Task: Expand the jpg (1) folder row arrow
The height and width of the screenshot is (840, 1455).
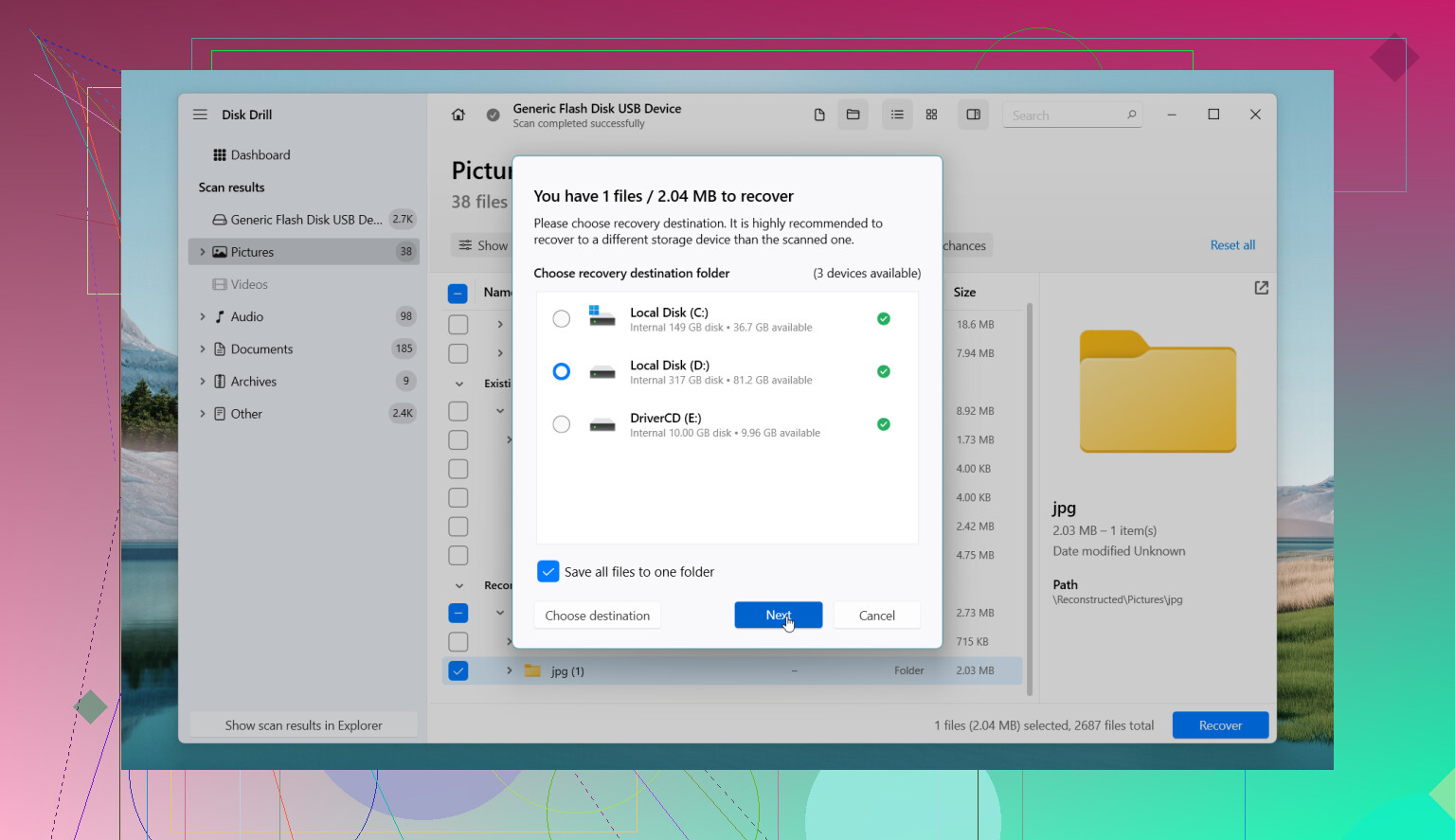Action: [x=510, y=670]
